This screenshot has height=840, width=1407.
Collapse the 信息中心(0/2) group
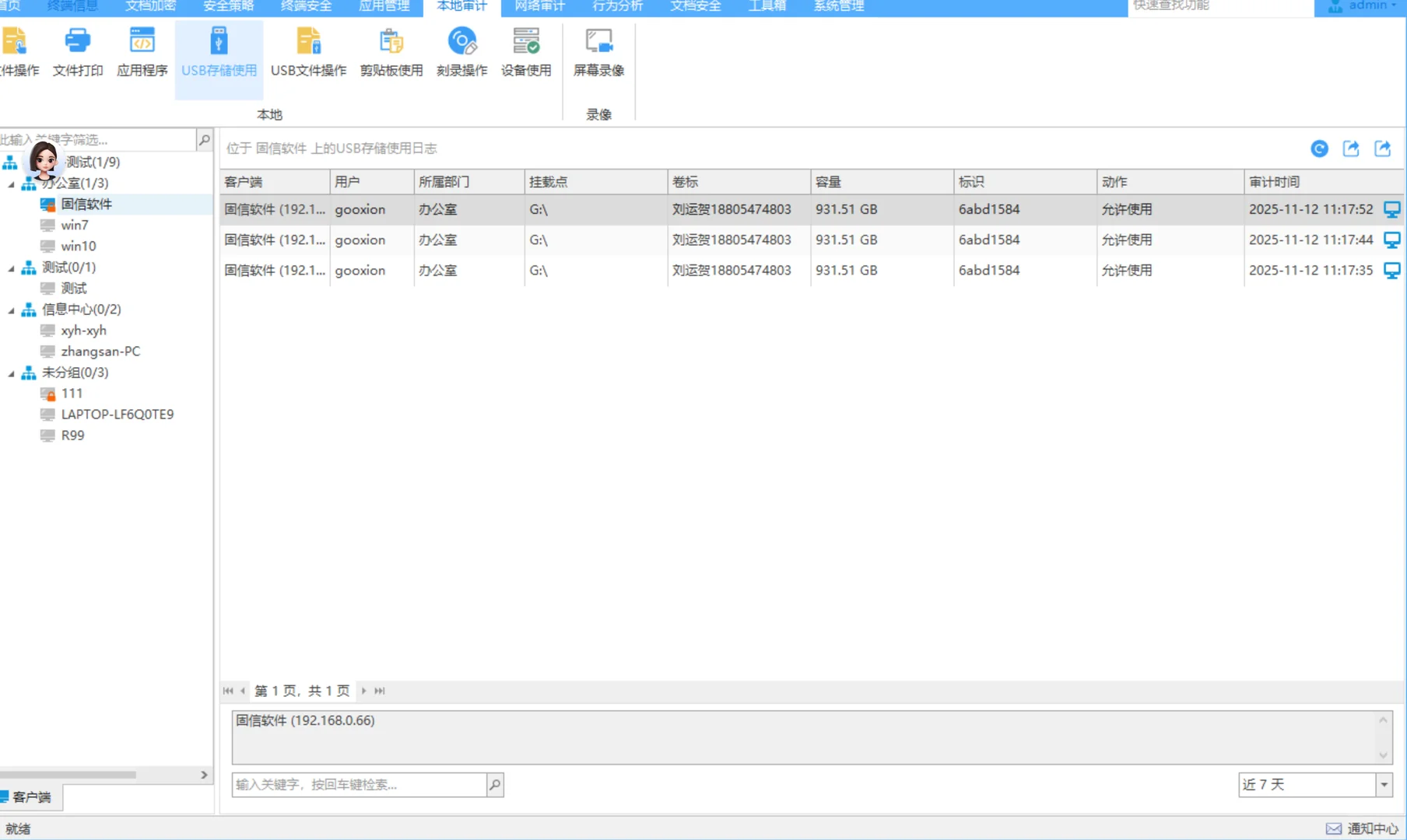tap(12, 310)
